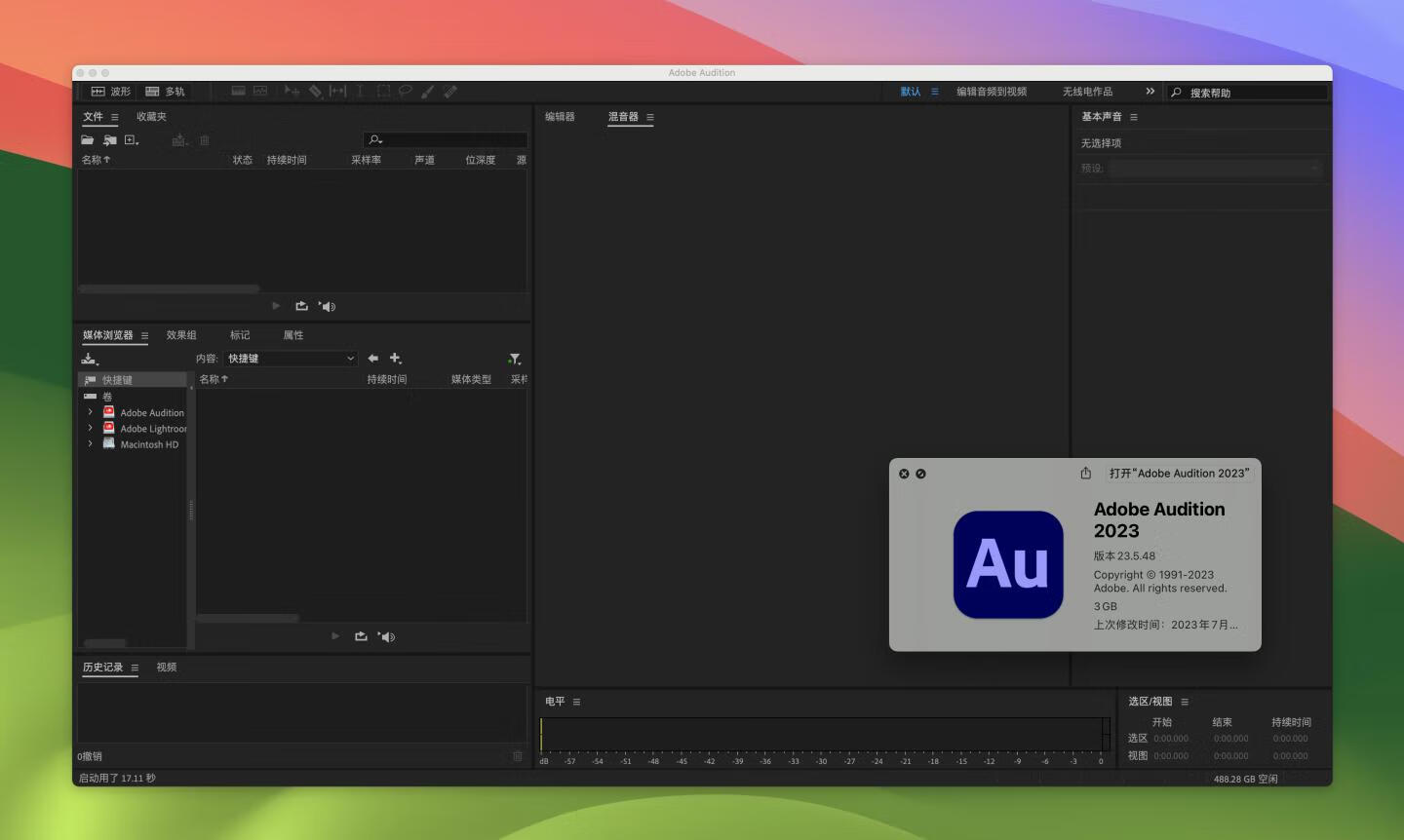Click trash icon in History panel
Screen dimensions: 1404x840
(518, 756)
